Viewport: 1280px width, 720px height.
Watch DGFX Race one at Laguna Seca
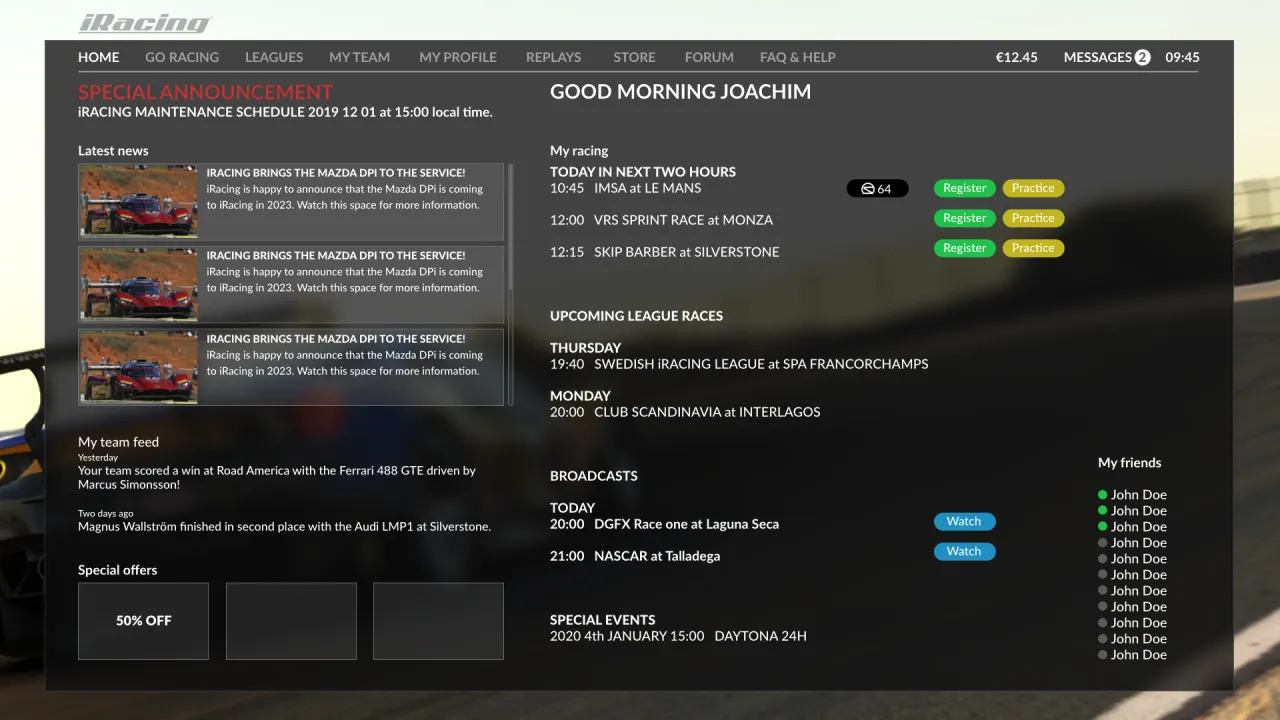[964, 521]
